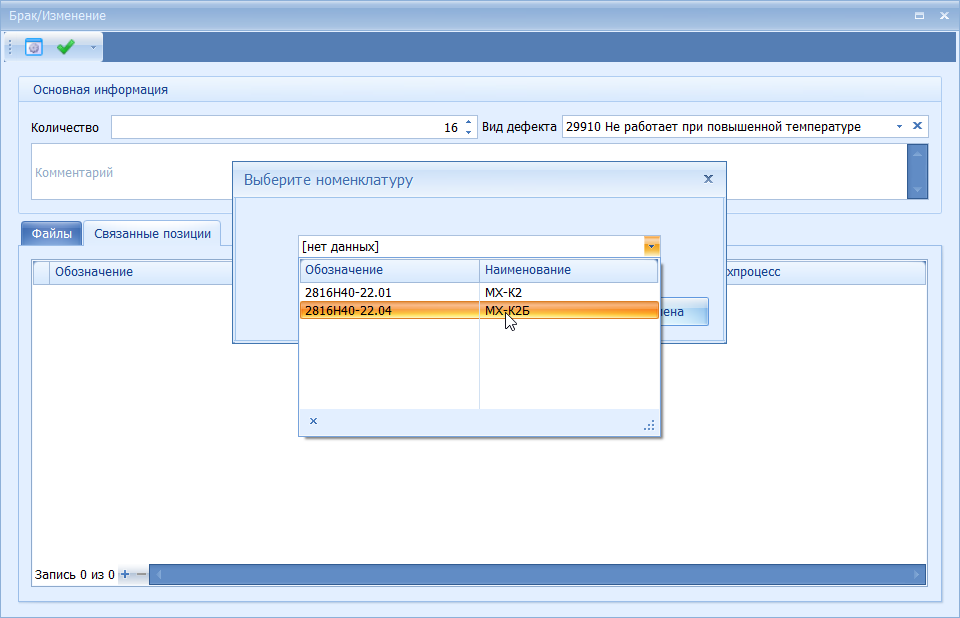The height and width of the screenshot is (618, 960).
Task: Open the Связанные позиции tab
Action: 152,233
